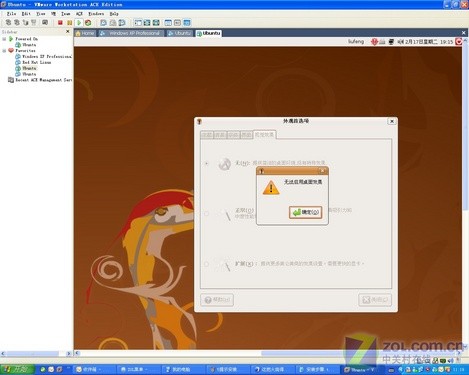The height and width of the screenshot is (375, 469).
Task: Open the View menu
Action: pyautogui.click(x=41, y=14)
